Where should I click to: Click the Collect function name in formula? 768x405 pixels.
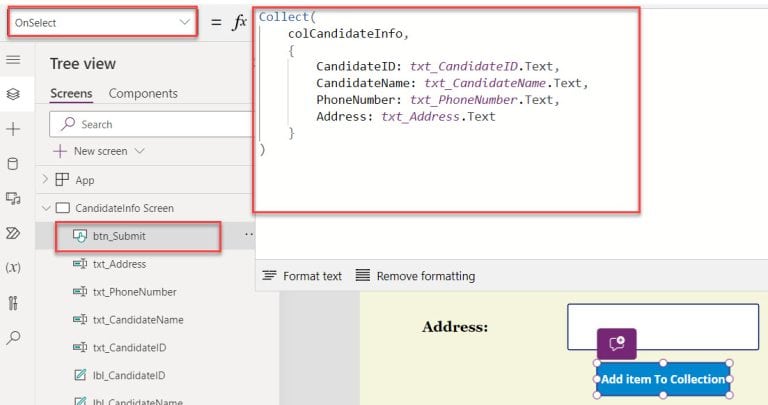285,17
